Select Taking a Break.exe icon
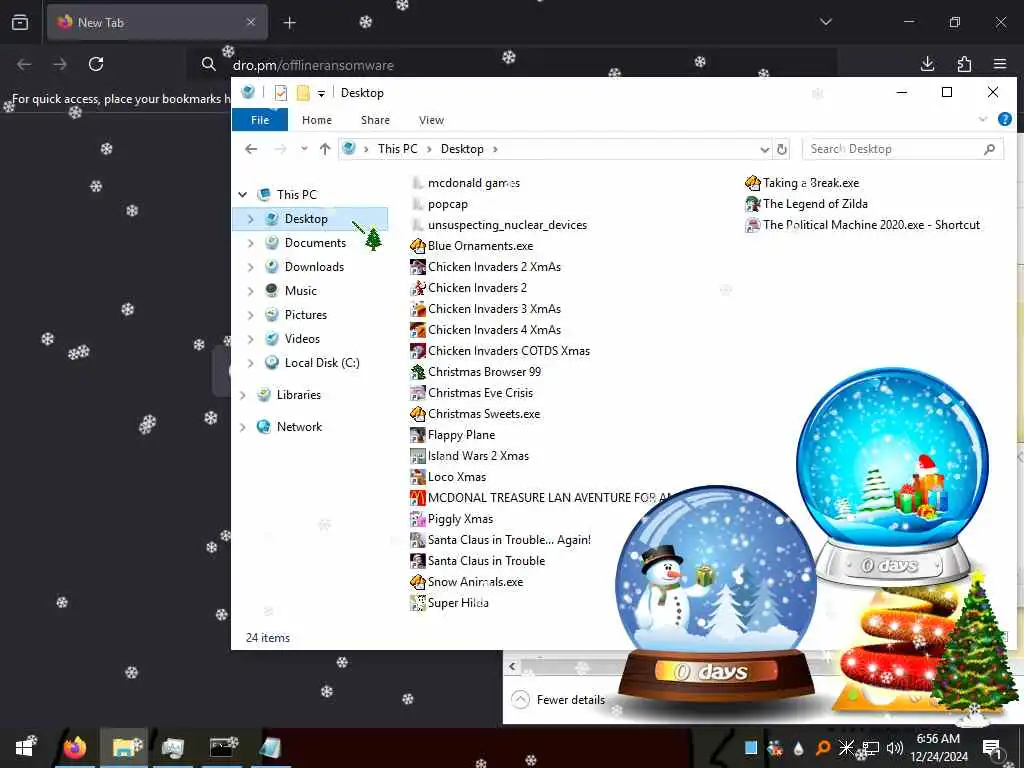This screenshot has height=768, width=1024. 752,183
